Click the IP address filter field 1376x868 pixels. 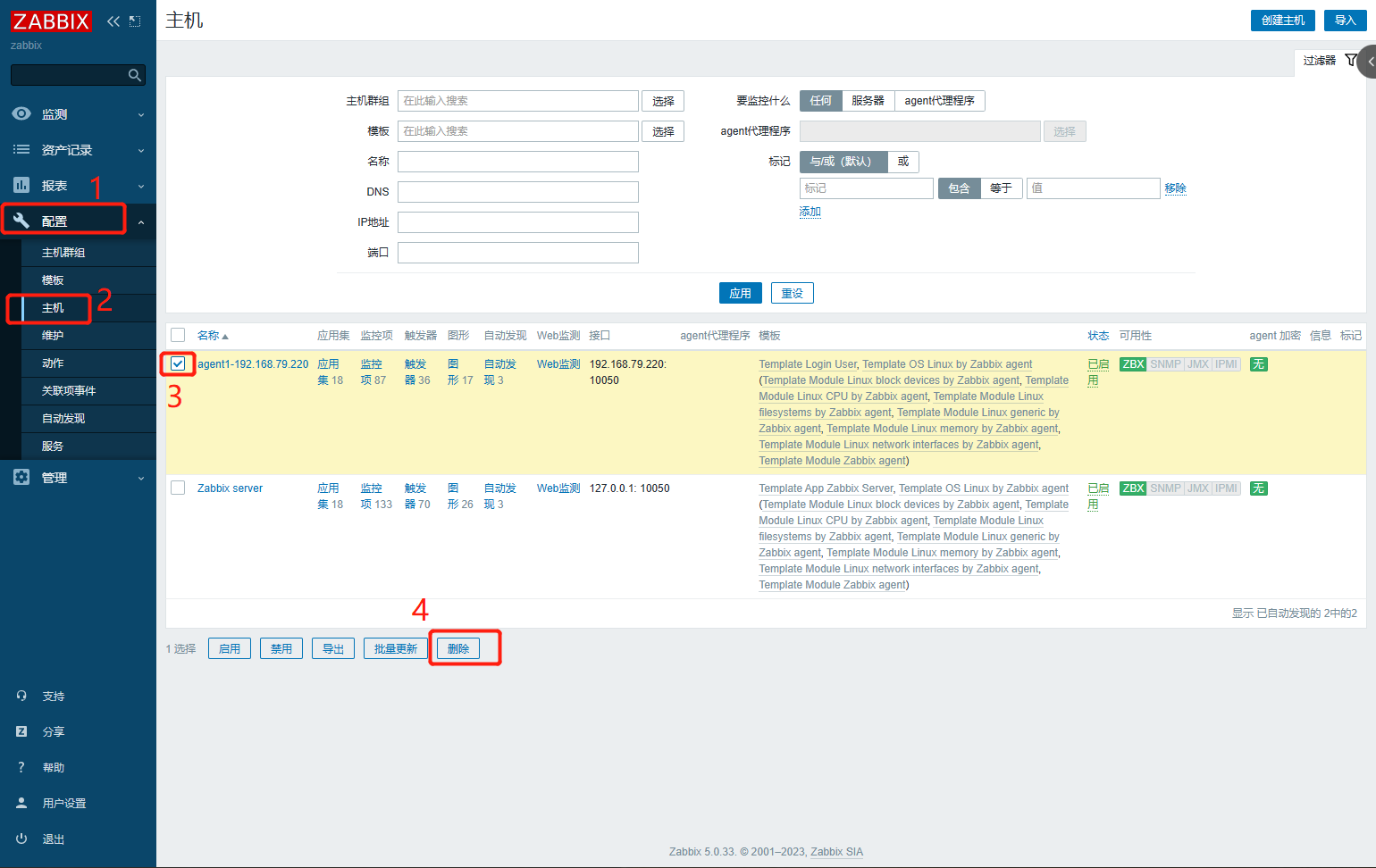pos(518,222)
